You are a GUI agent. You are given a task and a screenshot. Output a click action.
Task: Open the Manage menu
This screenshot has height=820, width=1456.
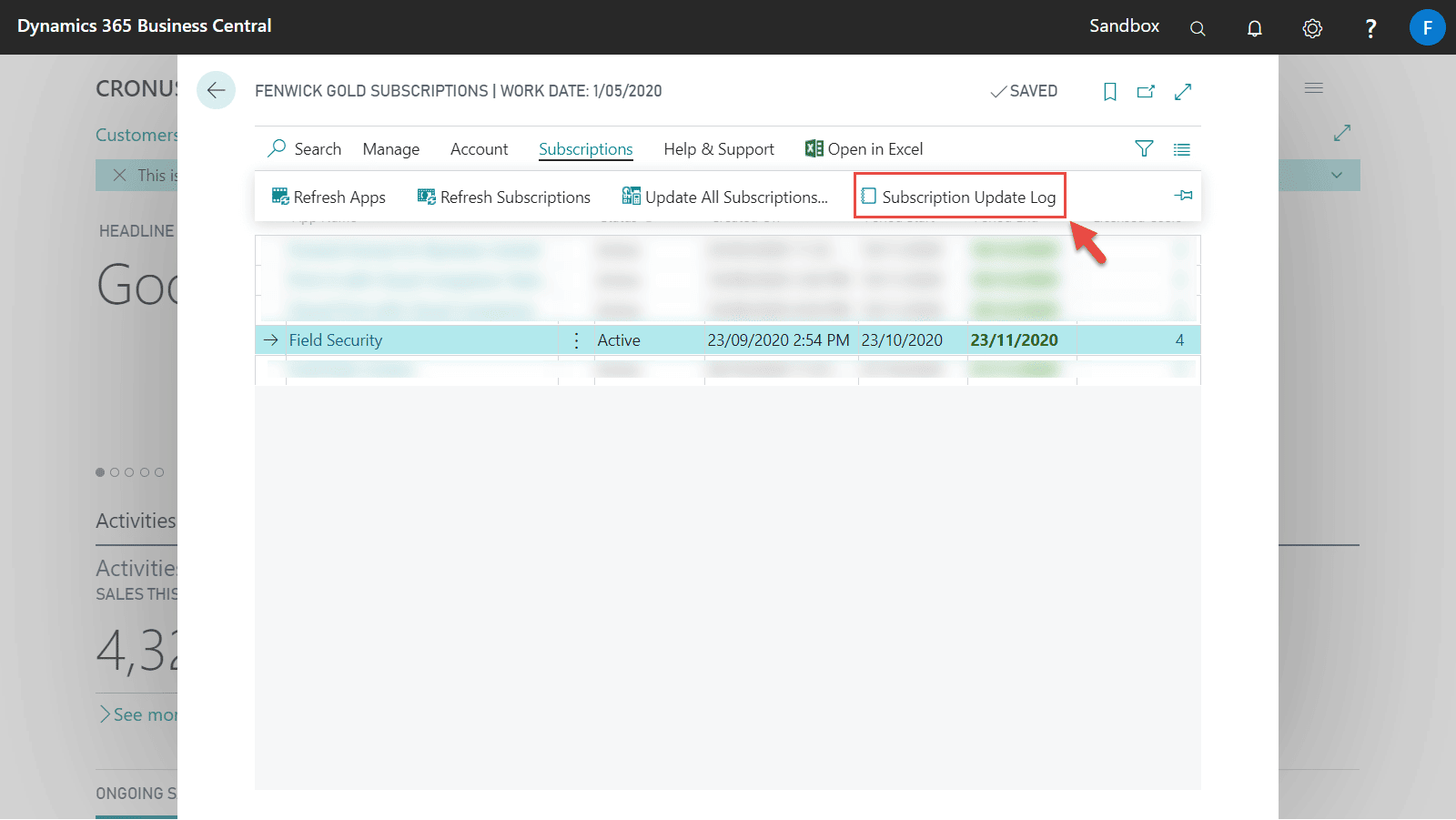[x=390, y=149]
